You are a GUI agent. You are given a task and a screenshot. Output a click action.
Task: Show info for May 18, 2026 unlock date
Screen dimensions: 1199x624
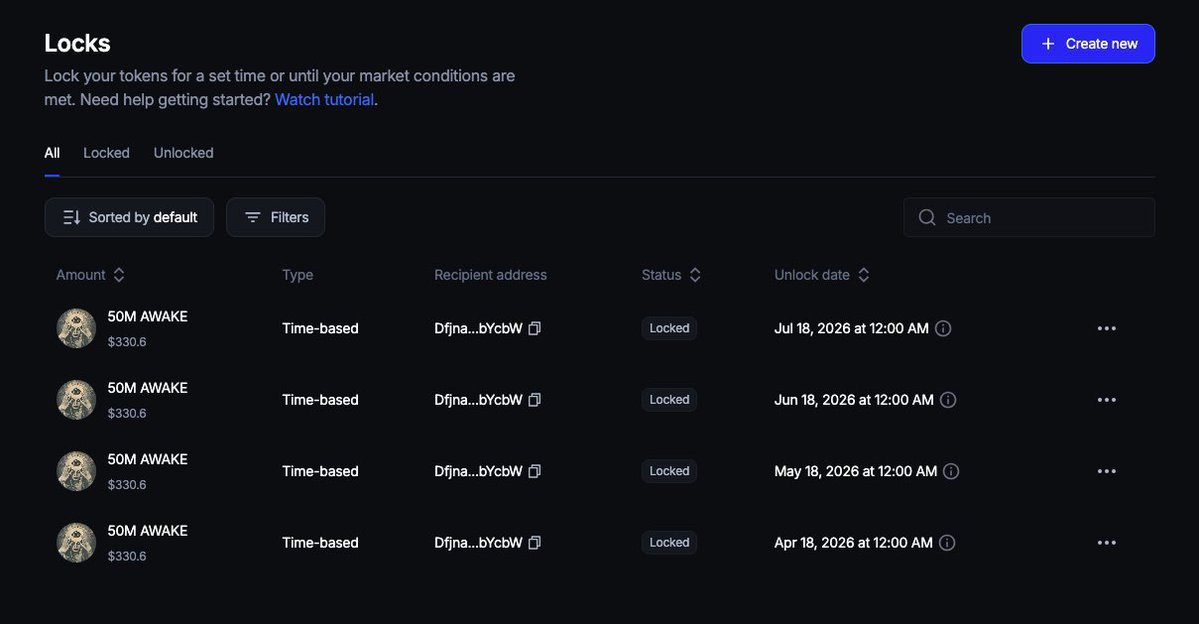point(951,471)
